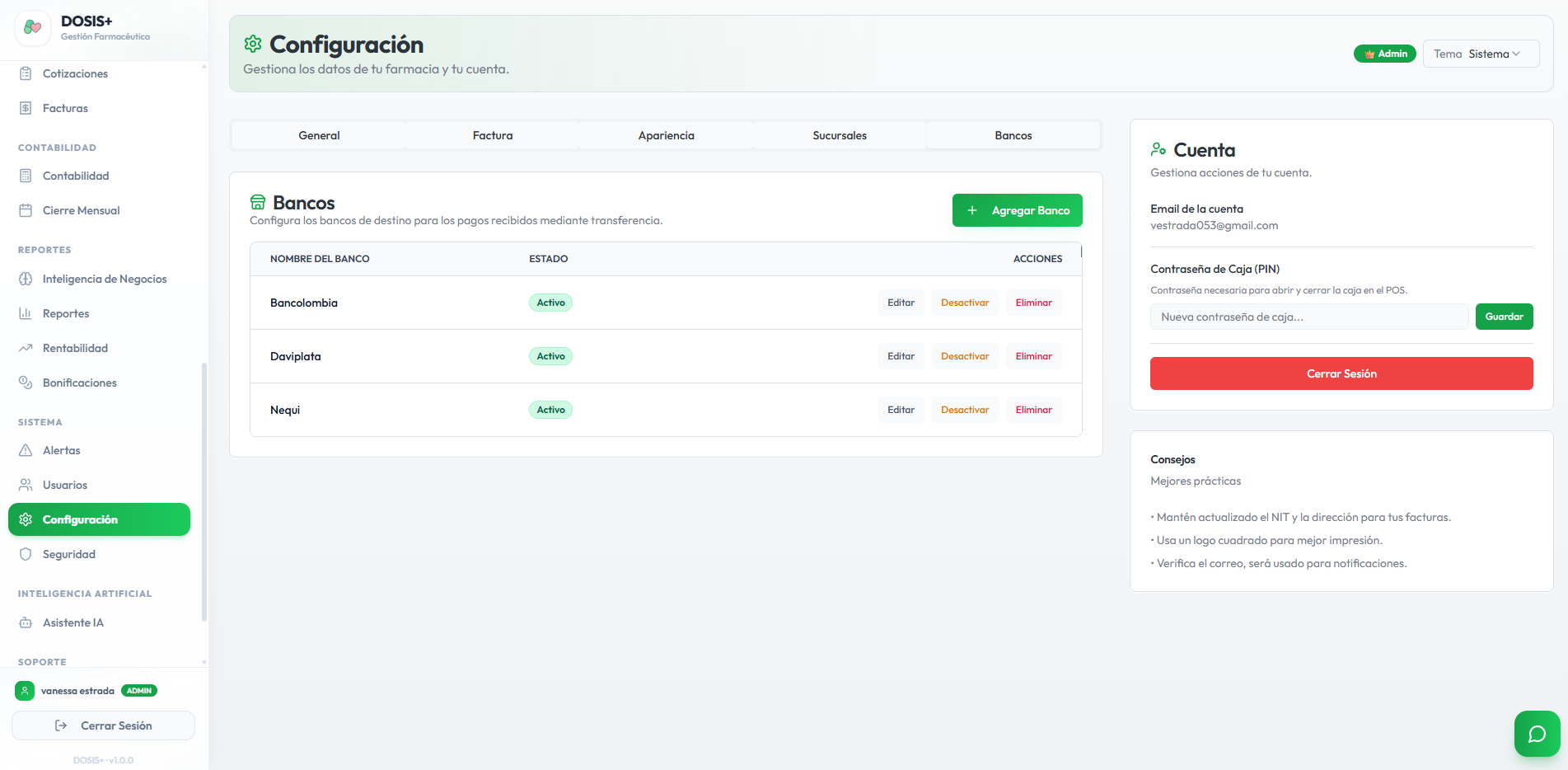Click the Configuración gear icon in sidebar
This screenshot has width=1568, height=770.
click(x=26, y=519)
